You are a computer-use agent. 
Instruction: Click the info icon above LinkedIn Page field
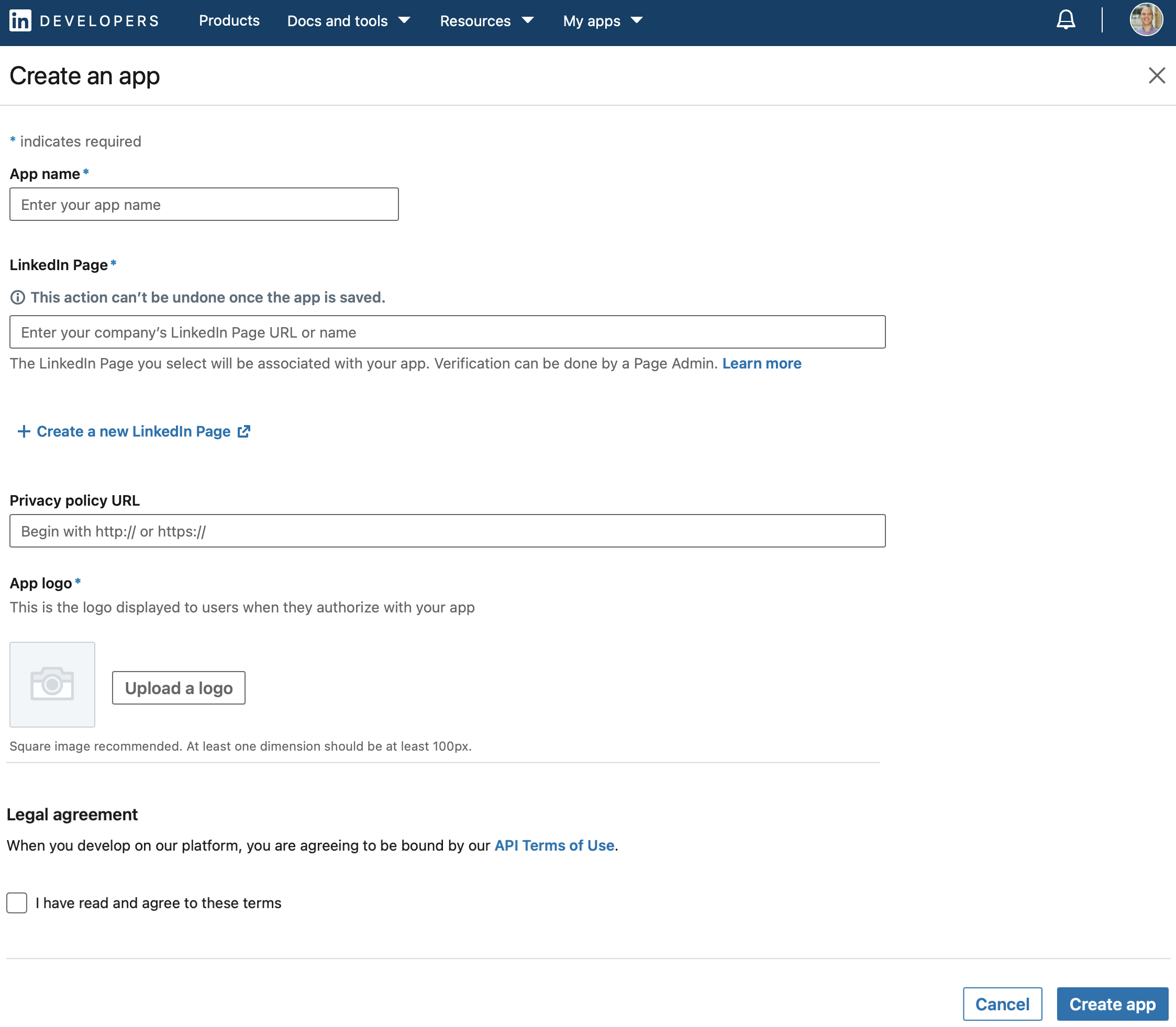(x=18, y=297)
